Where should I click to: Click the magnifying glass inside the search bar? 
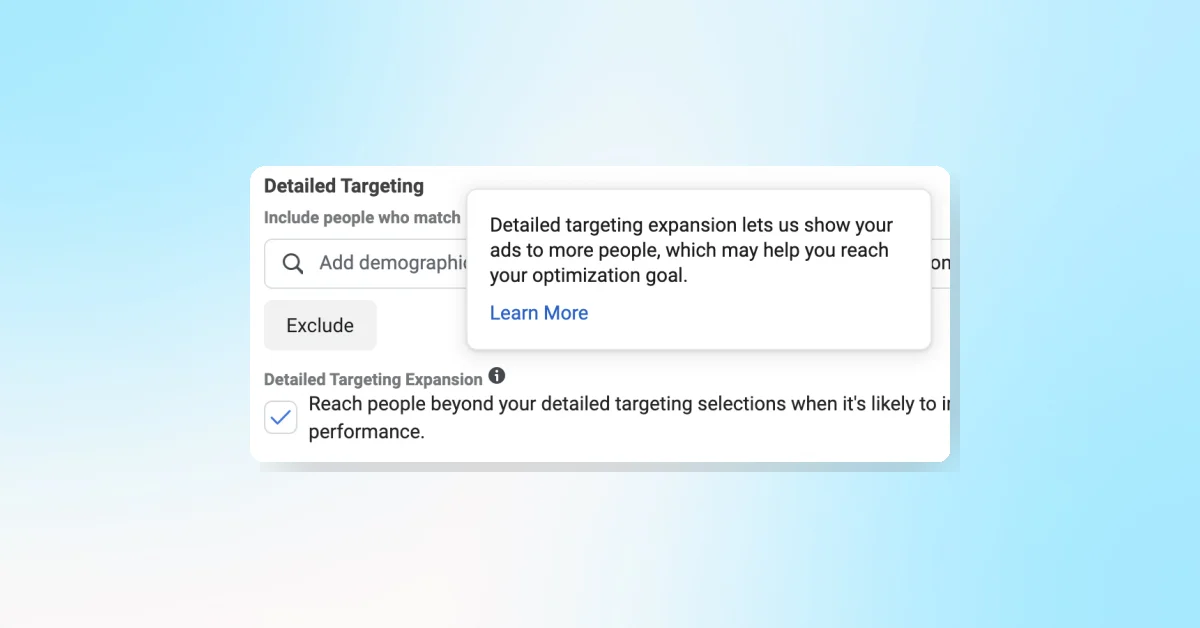pos(293,263)
